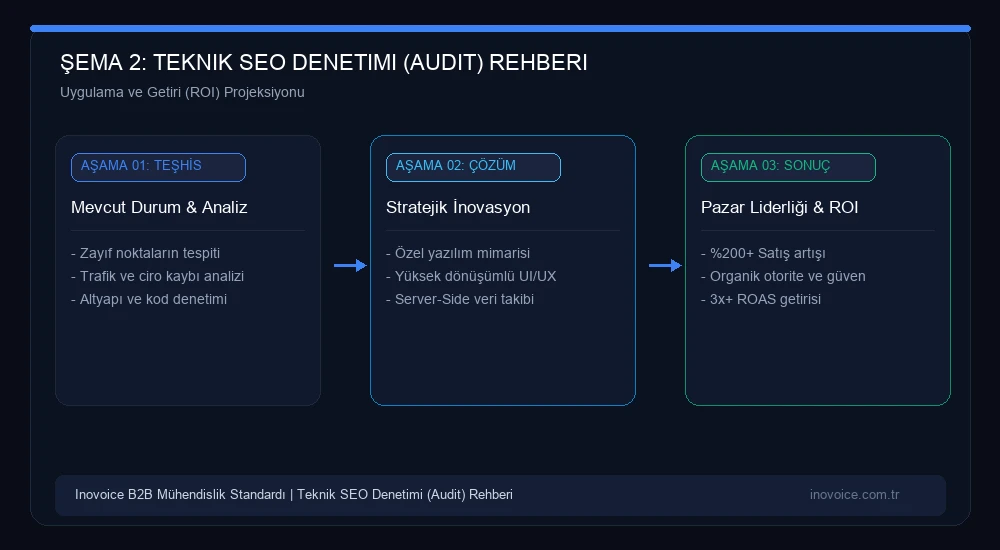
Task: Click the subtitle 'Uygulama ve Getiri (ROI) Projeksiyonu'
Action: [182, 93]
